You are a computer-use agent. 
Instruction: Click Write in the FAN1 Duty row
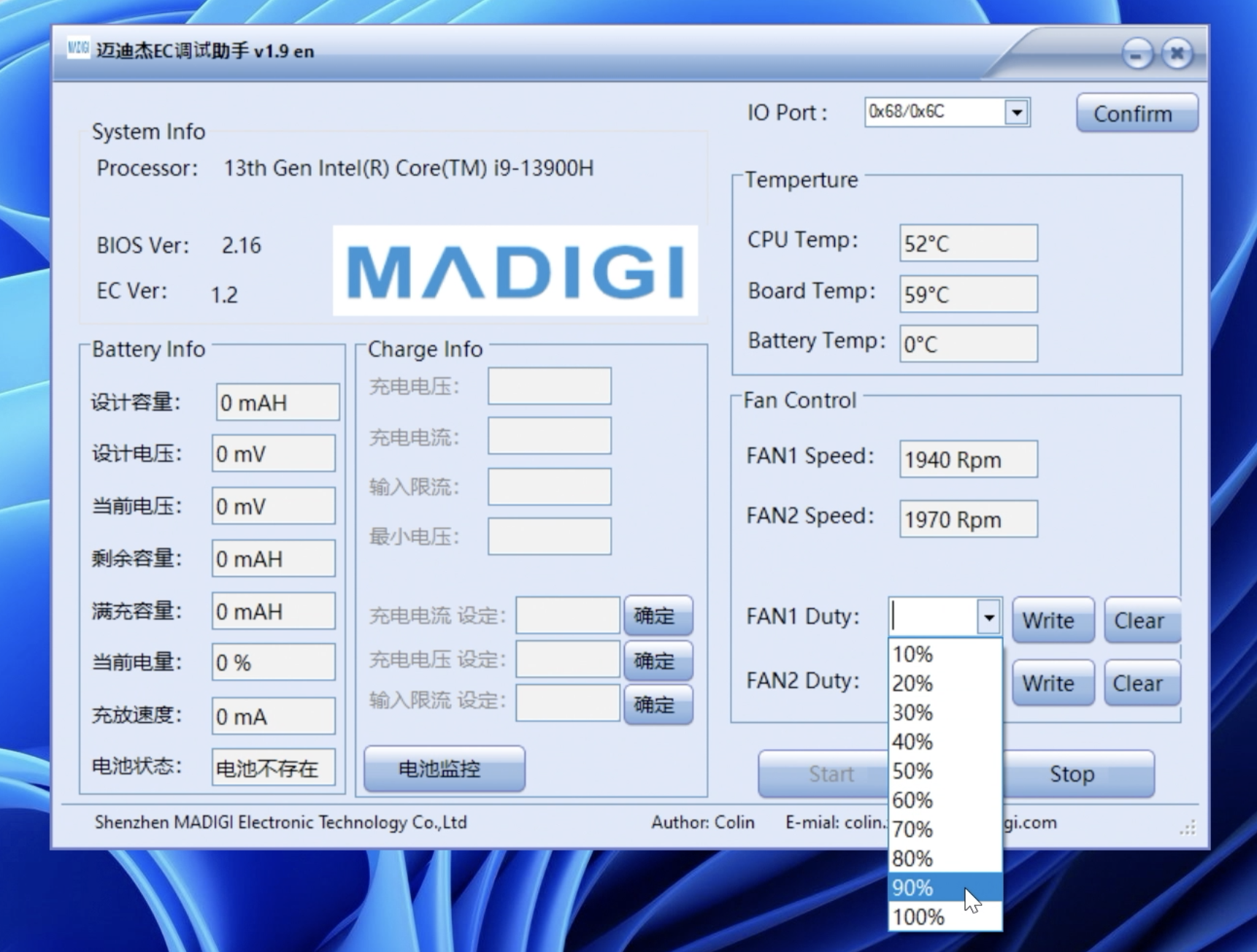tap(1053, 620)
